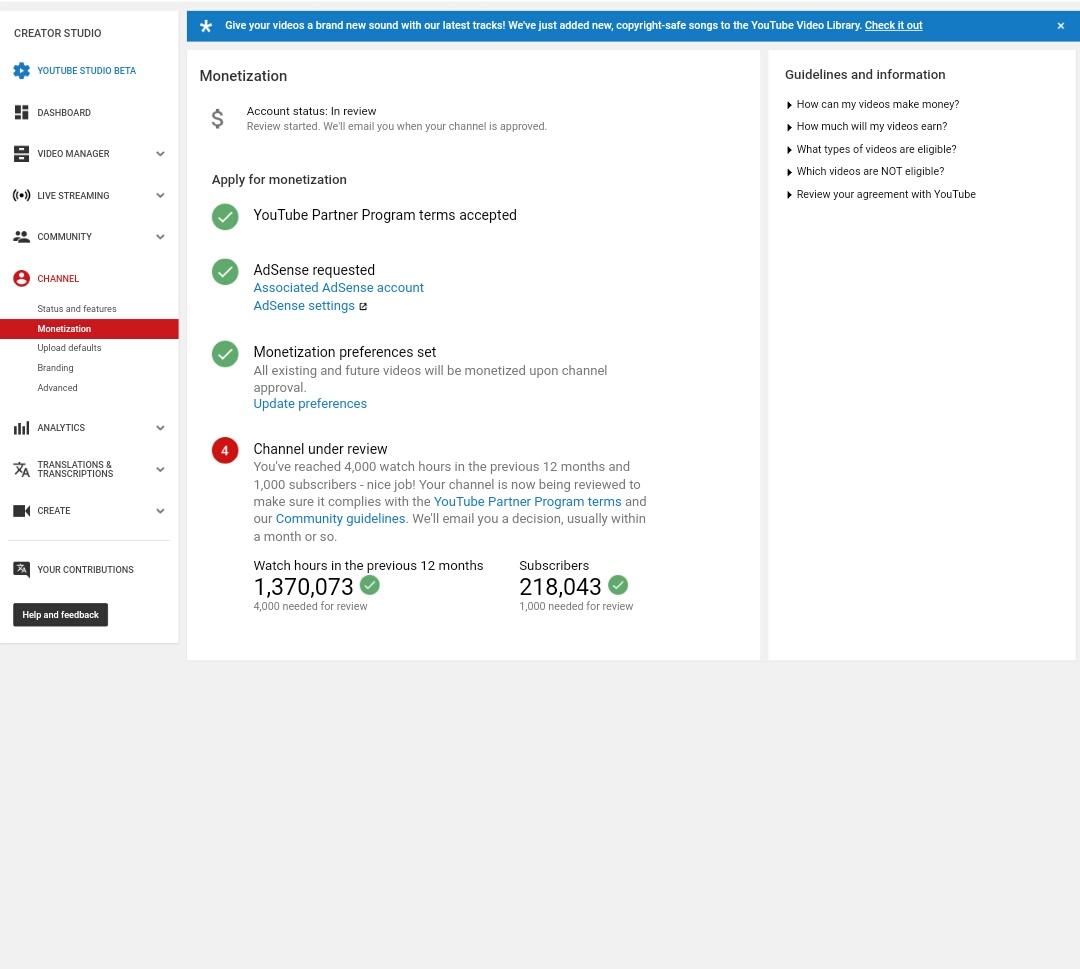Image resolution: width=1080 pixels, height=969 pixels.
Task: Click the Analytics bar chart icon
Action: tap(21, 428)
